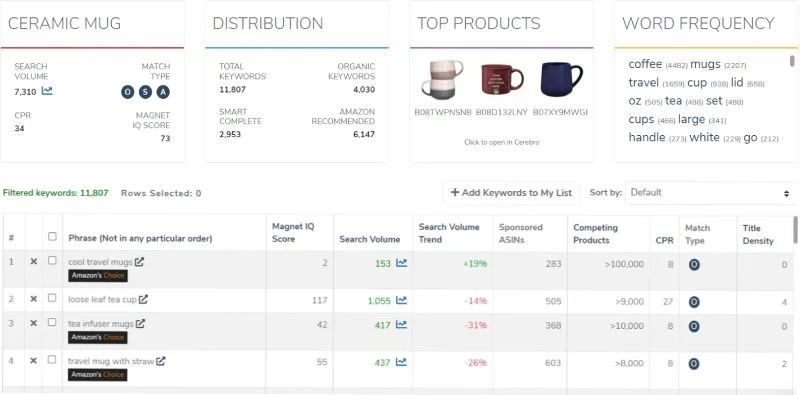800x395 pixels.
Task: Click match type O icon for cool travel mugs
Action: [x=694, y=264]
